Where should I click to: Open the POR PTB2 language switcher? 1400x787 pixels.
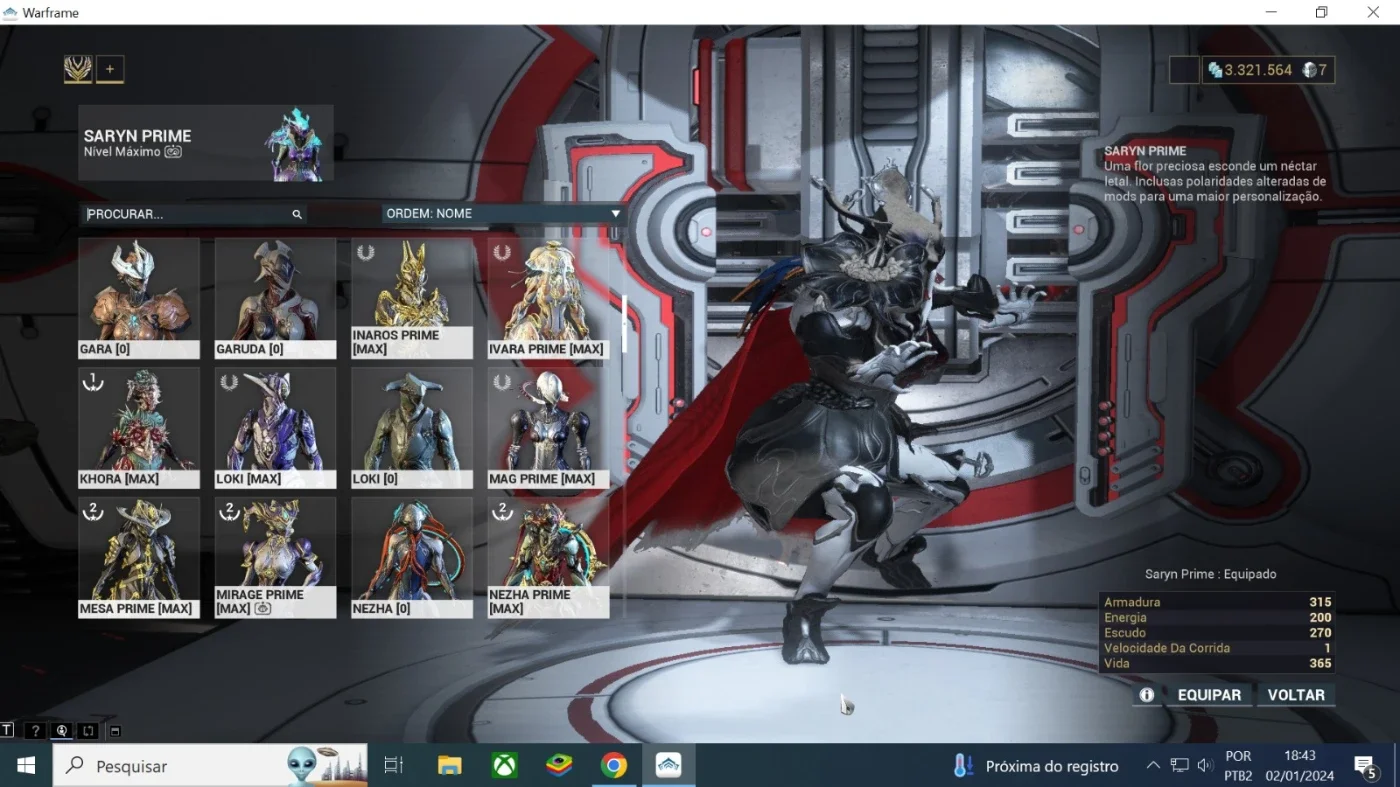(x=1238, y=766)
